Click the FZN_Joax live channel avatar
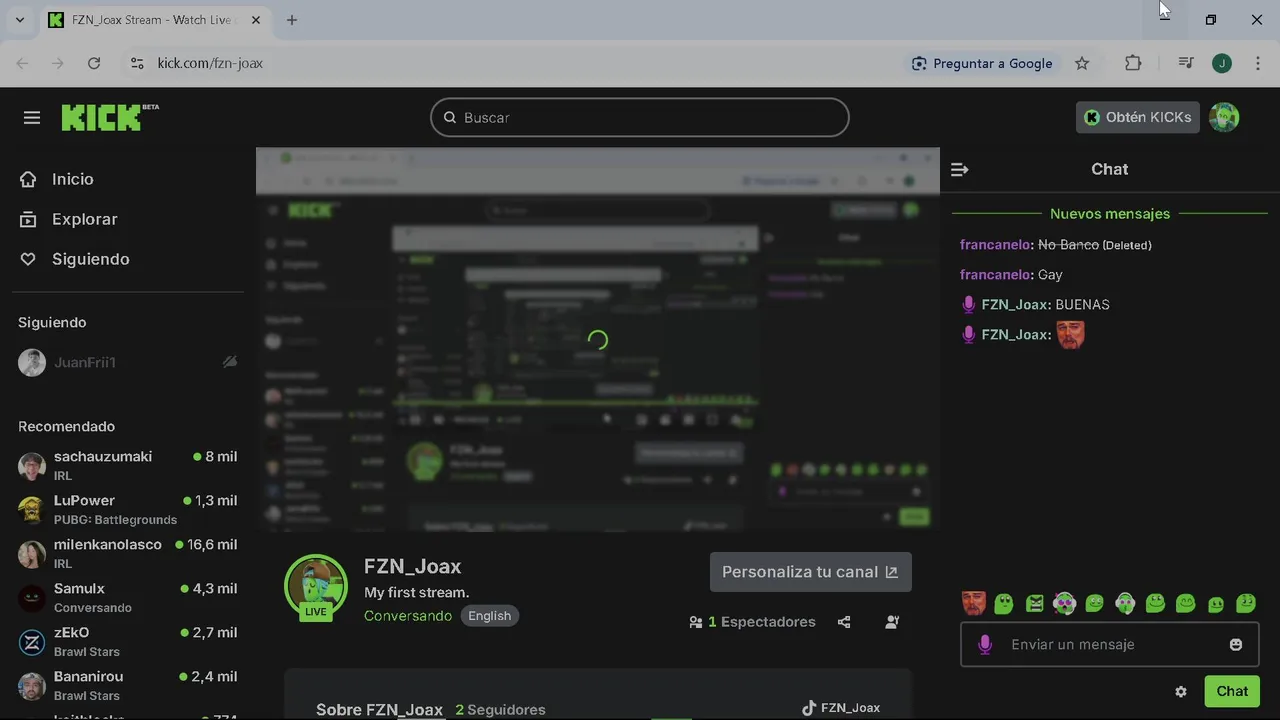The image size is (1280, 720). point(316,587)
